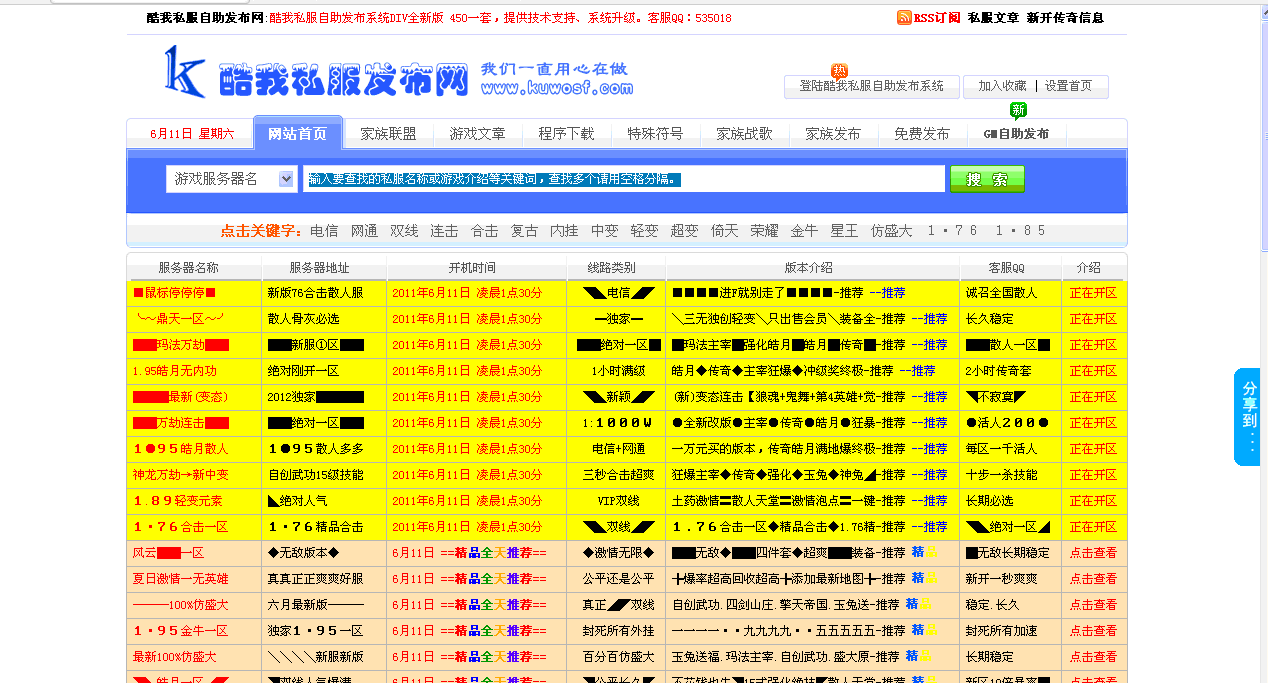Click the 加入收藏 bookmark link
Viewport: 1268px width, 683px height.
pos(1000,86)
